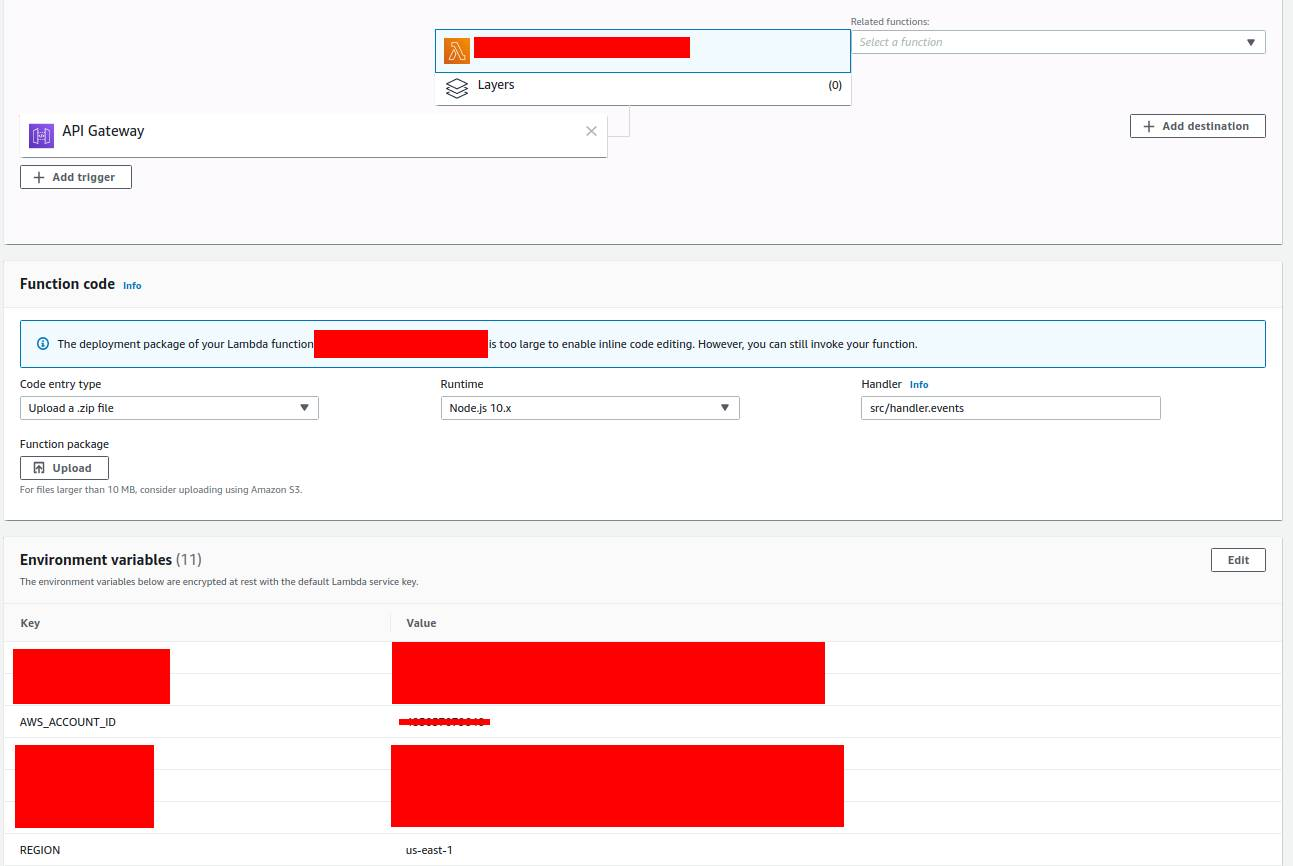
Task: Click the Function code heading
Action: point(67,284)
